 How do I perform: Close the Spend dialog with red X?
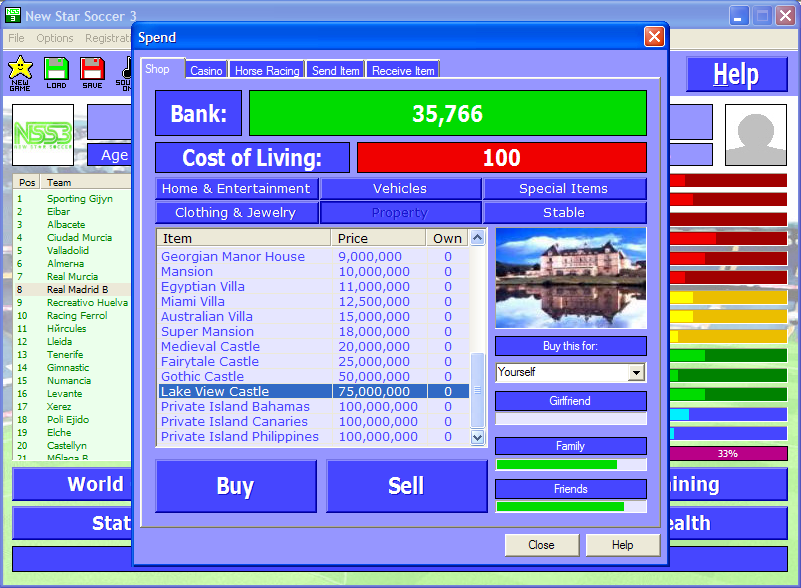point(654,37)
